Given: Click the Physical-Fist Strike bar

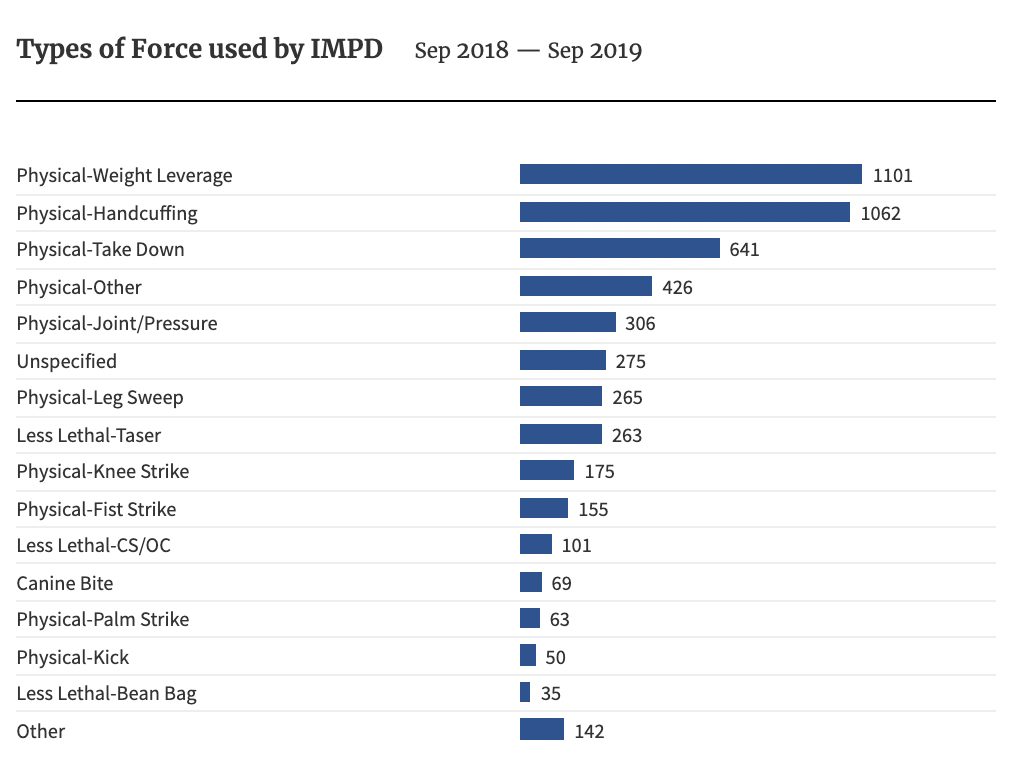Looking at the screenshot, I should coord(544,508).
